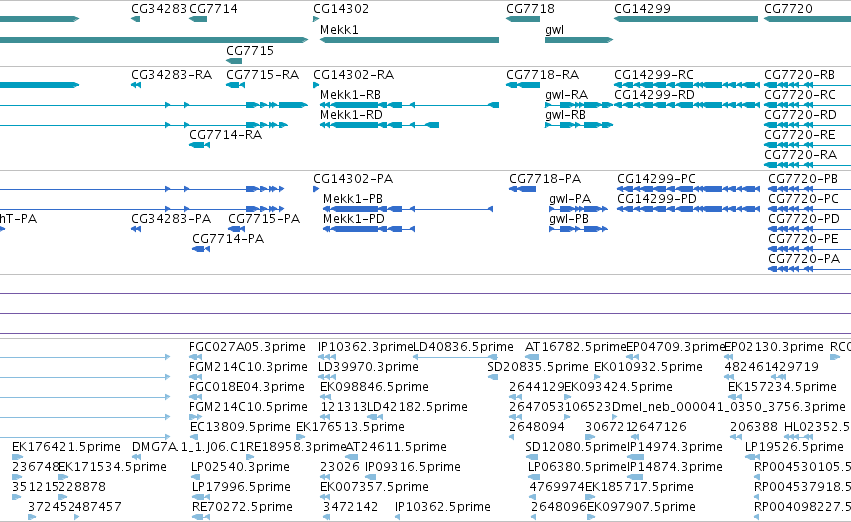Select the CG7718 gene label
851x522 pixels.
(530, 9)
